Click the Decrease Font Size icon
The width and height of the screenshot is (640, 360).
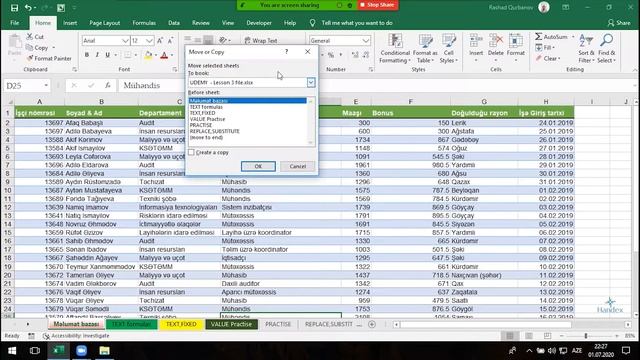(x=170, y=40)
